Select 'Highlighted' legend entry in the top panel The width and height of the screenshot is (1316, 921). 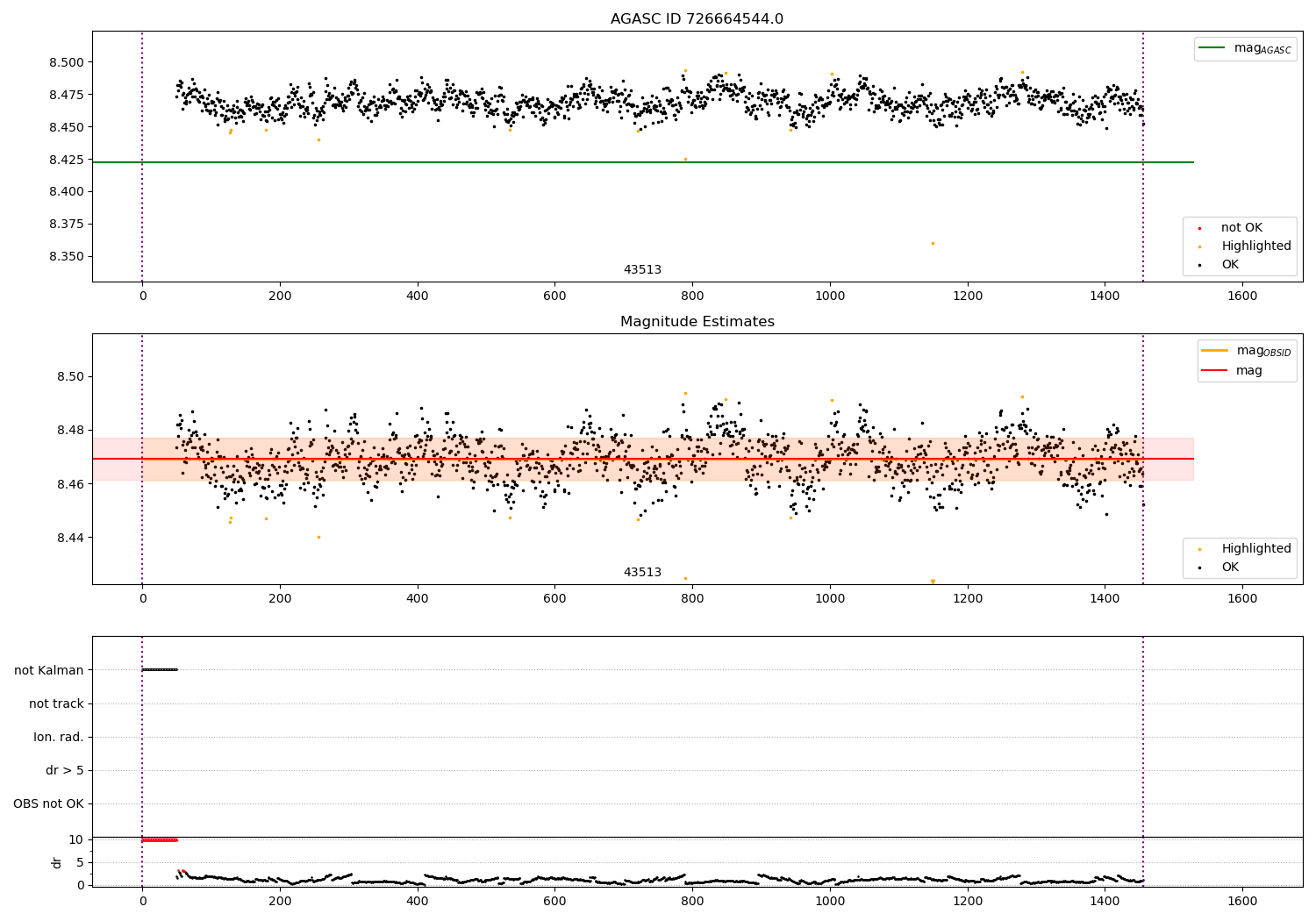[x=1256, y=246]
